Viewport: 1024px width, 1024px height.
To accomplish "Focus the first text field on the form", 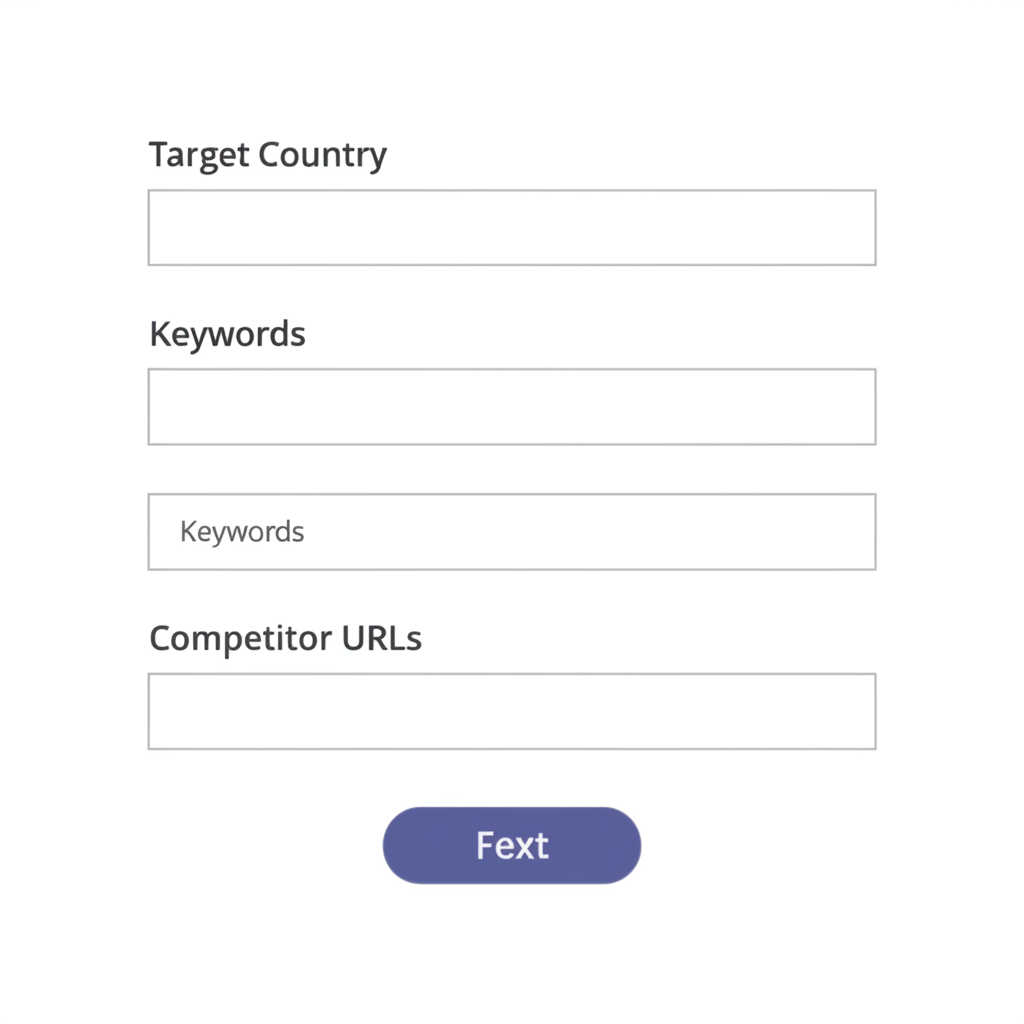I will [512, 228].
